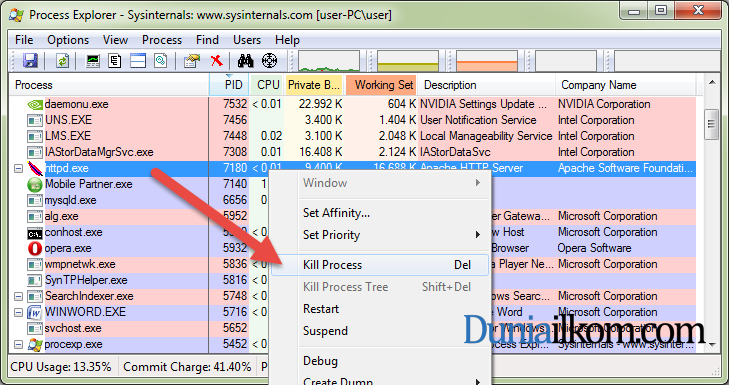Click the icon beside LMS.EXE
The height and width of the screenshot is (385, 729).
[35, 137]
